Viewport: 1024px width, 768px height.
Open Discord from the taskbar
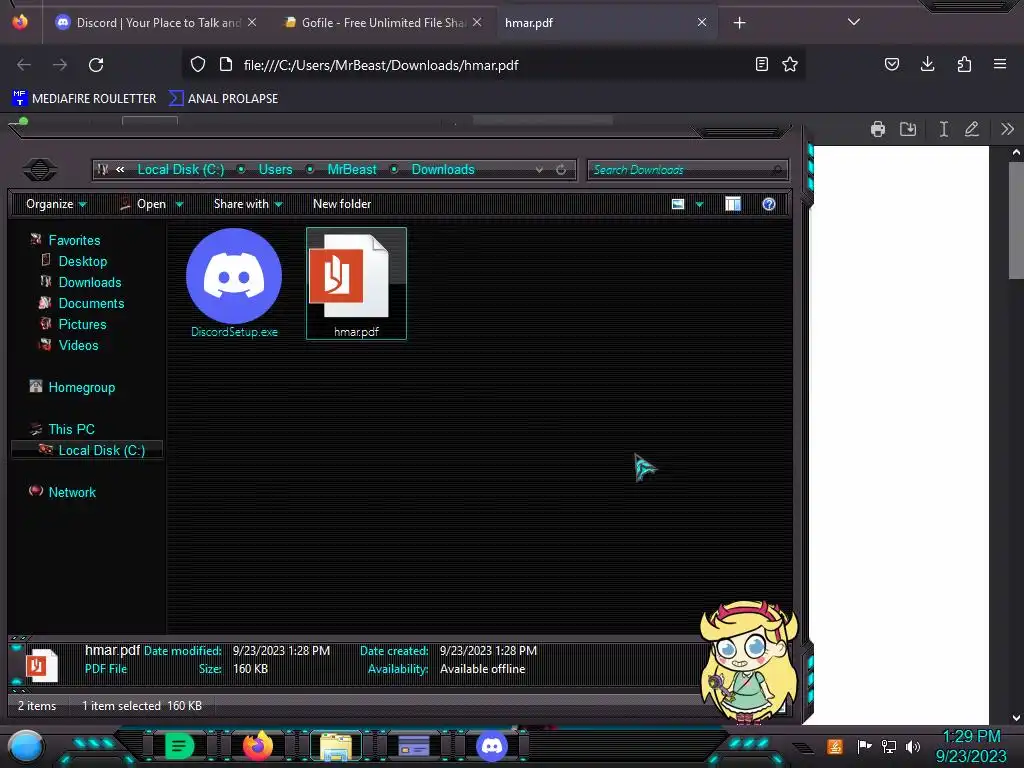pos(492,746)
